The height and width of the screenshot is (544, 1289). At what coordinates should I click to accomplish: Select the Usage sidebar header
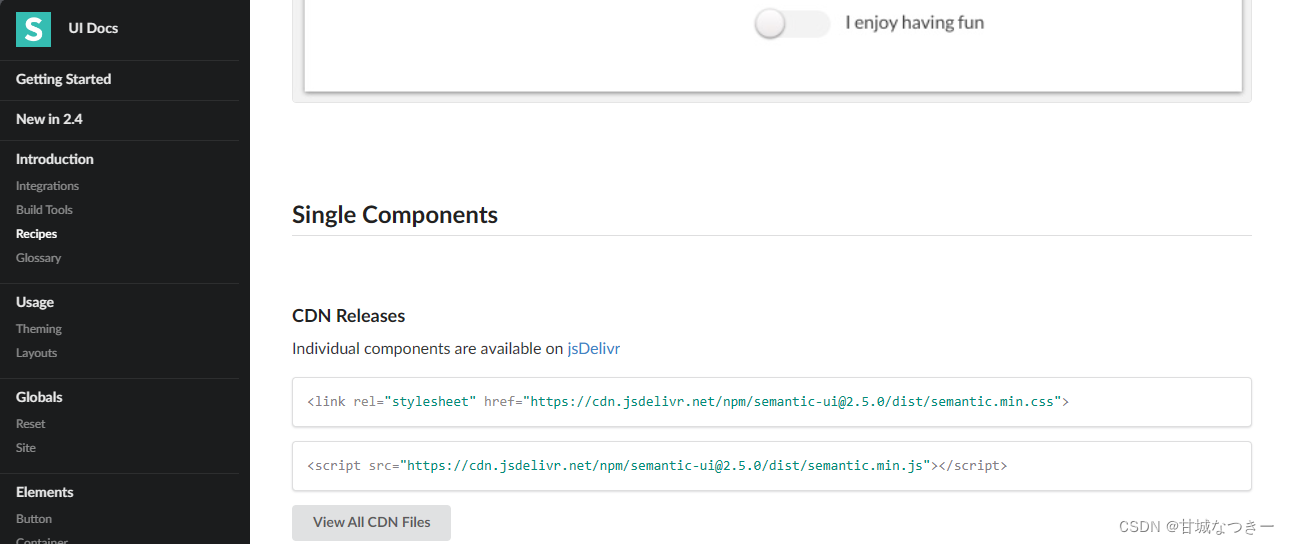35,302
